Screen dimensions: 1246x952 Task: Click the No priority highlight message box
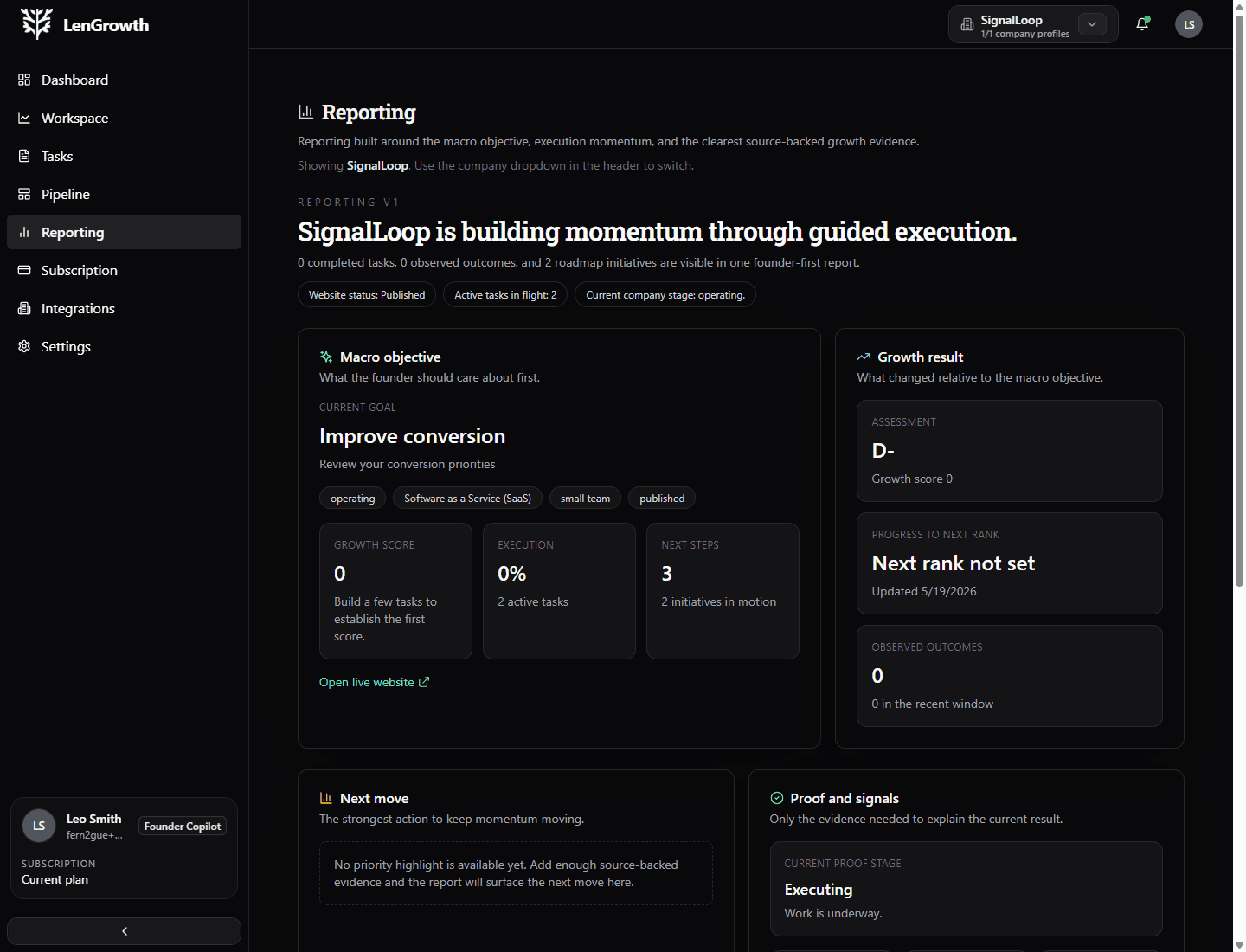pos(516,873)
